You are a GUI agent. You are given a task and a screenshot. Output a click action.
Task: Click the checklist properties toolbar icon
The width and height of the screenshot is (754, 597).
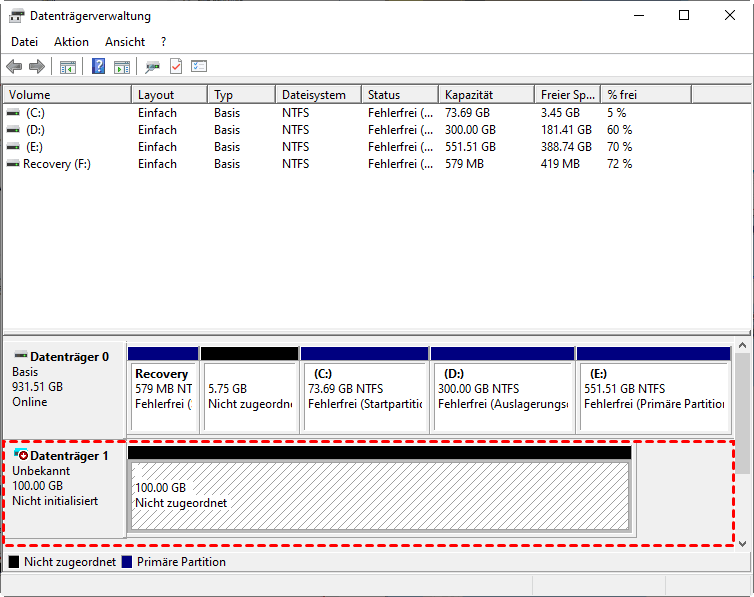coord(199,66)
